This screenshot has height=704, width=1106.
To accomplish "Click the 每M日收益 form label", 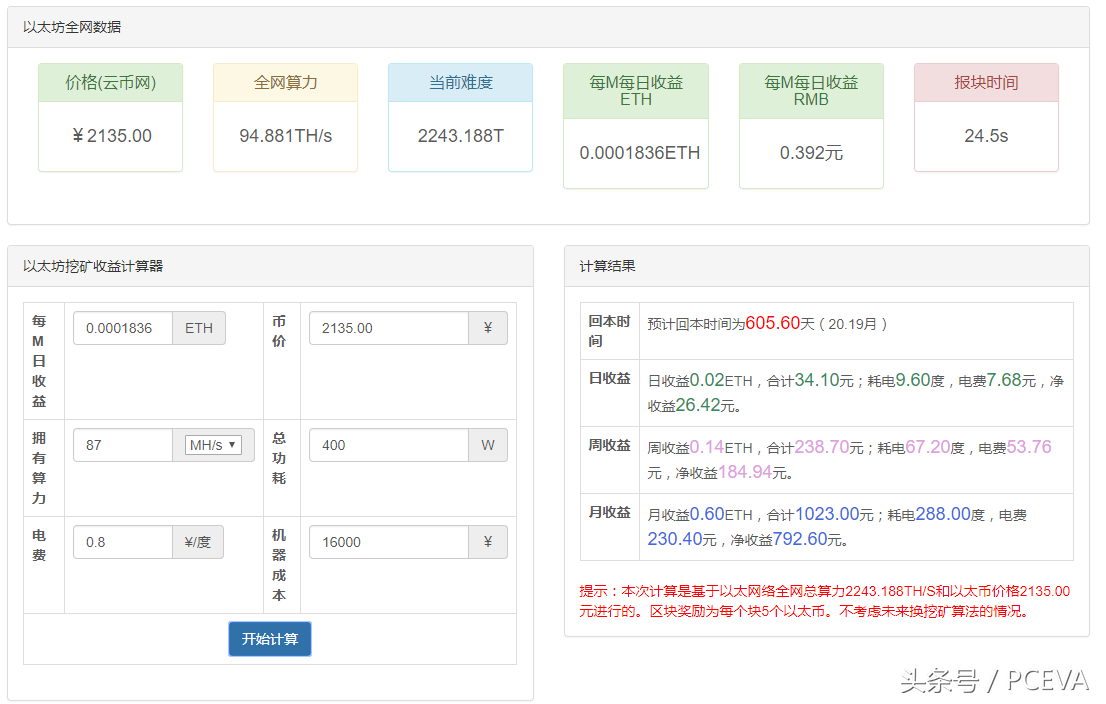I will click(x=39, y=361).
